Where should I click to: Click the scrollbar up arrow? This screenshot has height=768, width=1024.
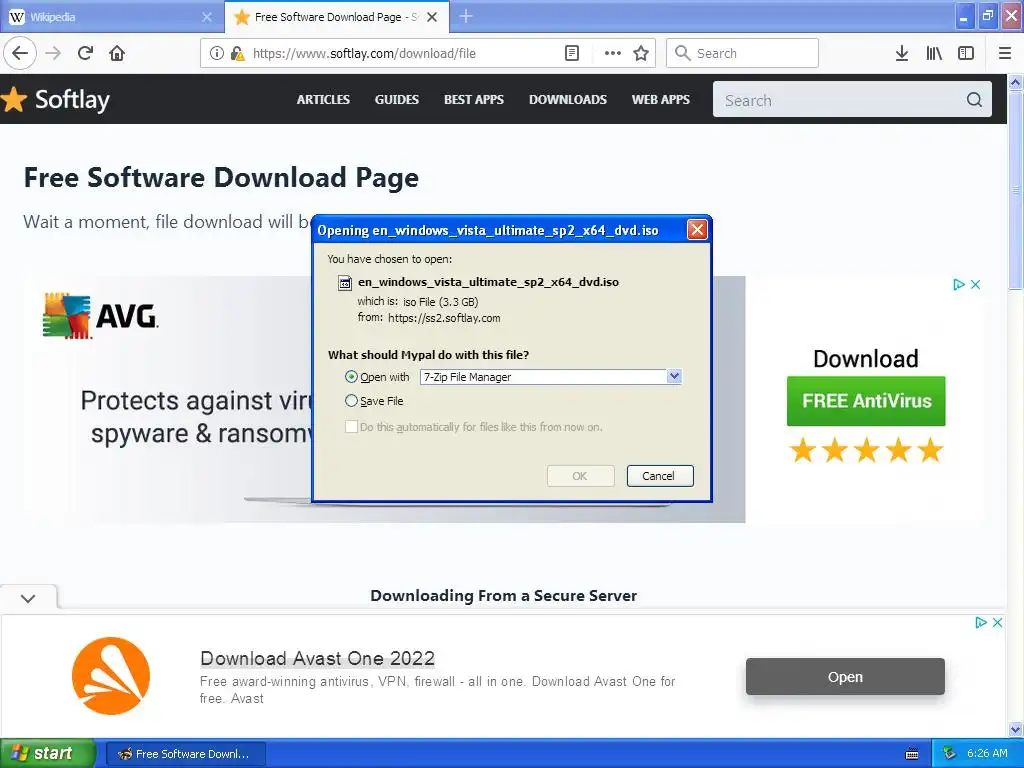[1016, 82]
